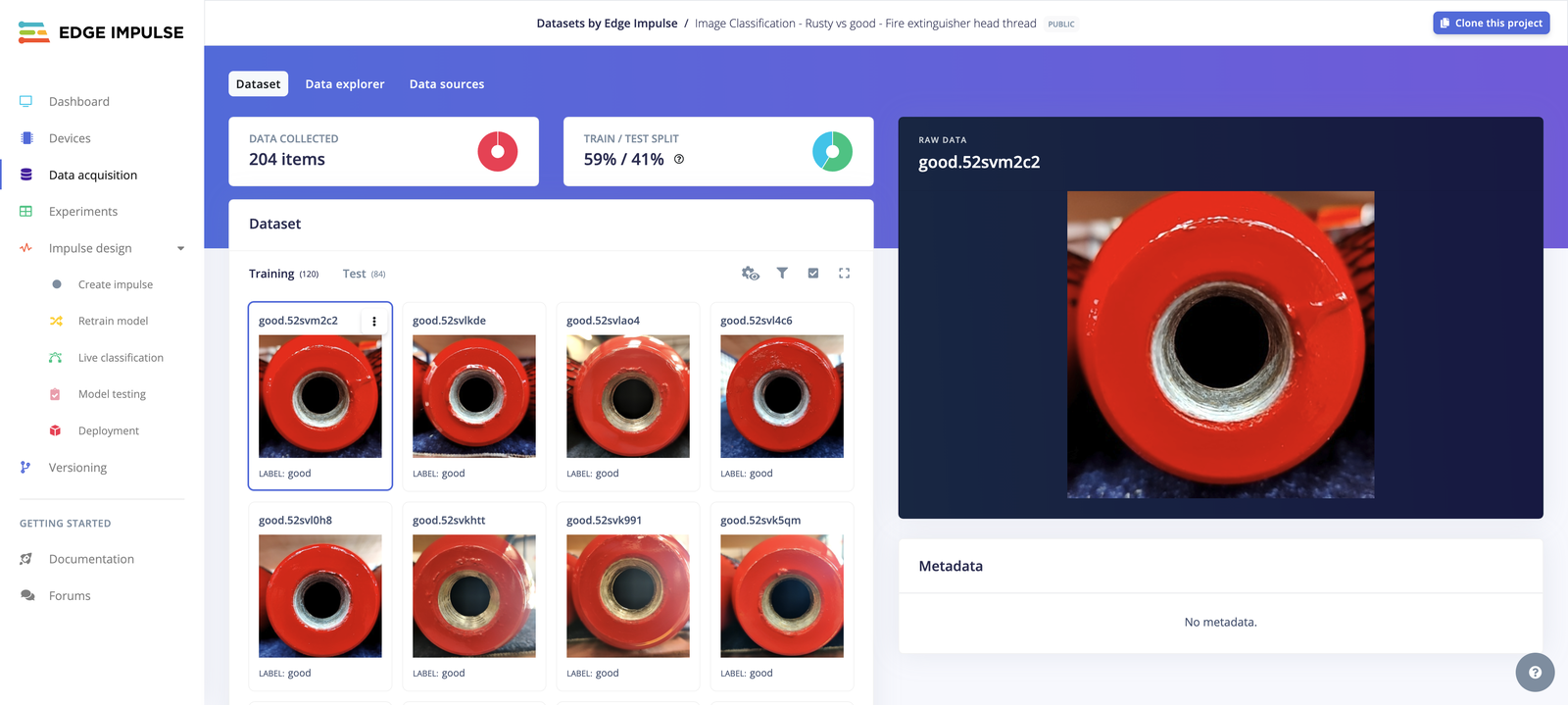Click the Deployment package icon

click(x=56, y=430)
